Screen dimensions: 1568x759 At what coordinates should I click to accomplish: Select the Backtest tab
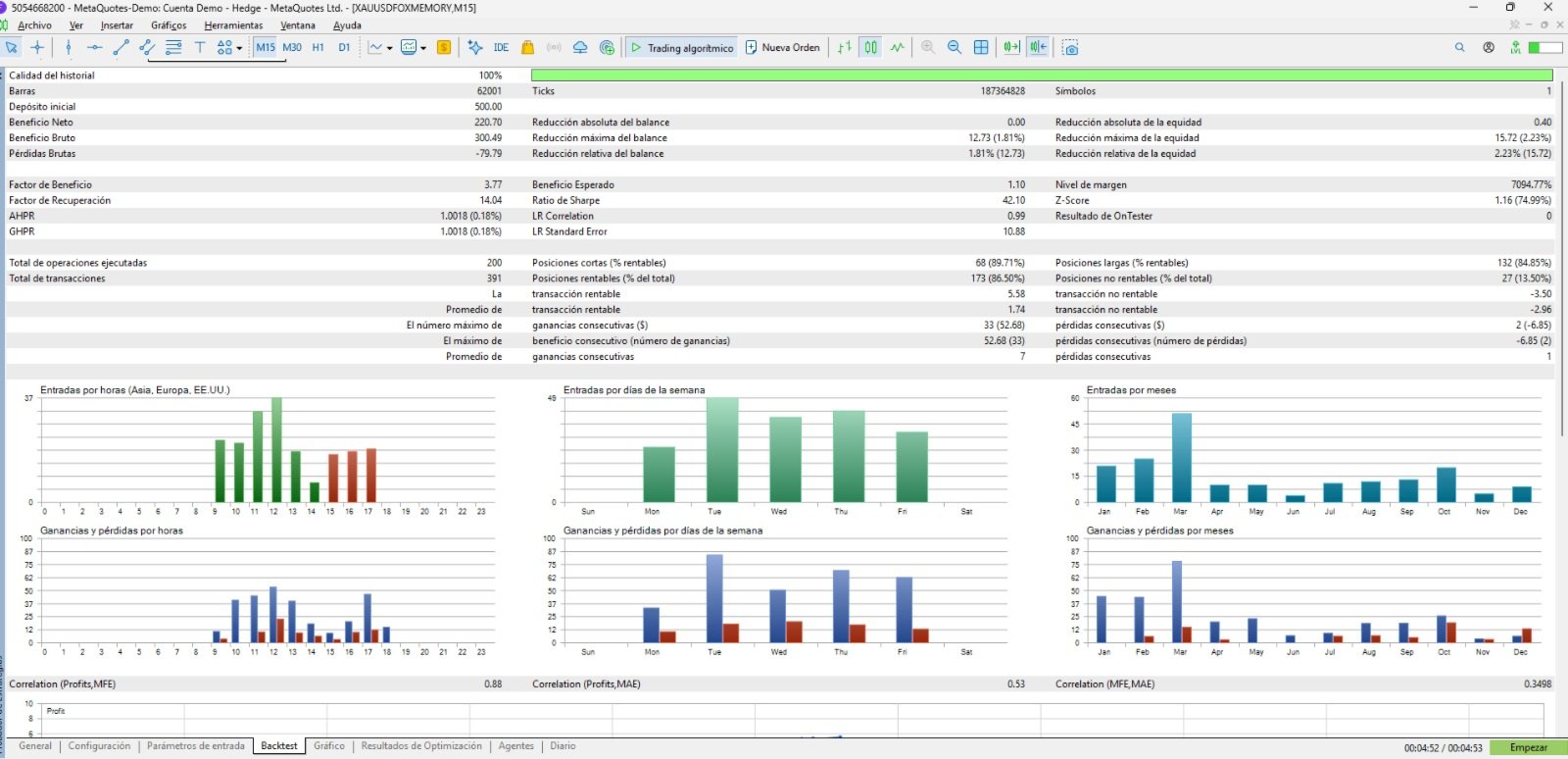point(279,746)
